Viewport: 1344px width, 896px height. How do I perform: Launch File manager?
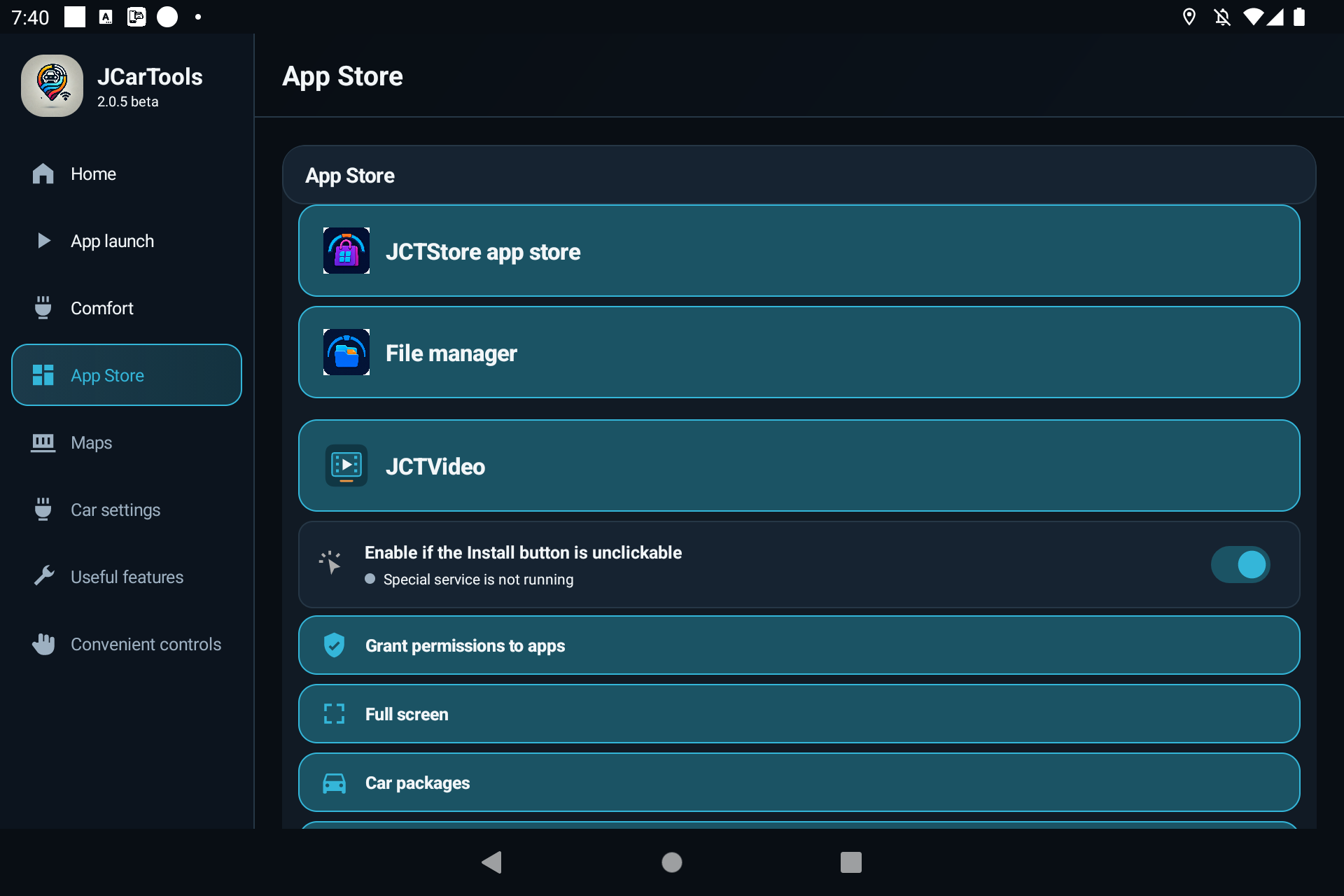tap(799, 352)
